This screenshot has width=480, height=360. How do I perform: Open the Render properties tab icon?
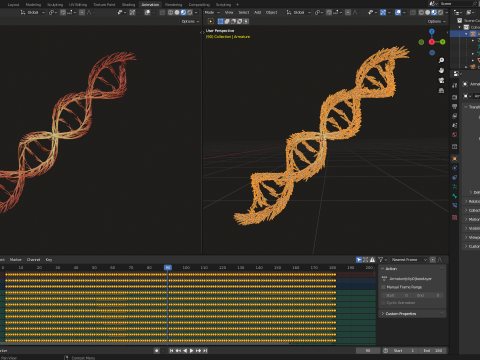click(454, 97)
